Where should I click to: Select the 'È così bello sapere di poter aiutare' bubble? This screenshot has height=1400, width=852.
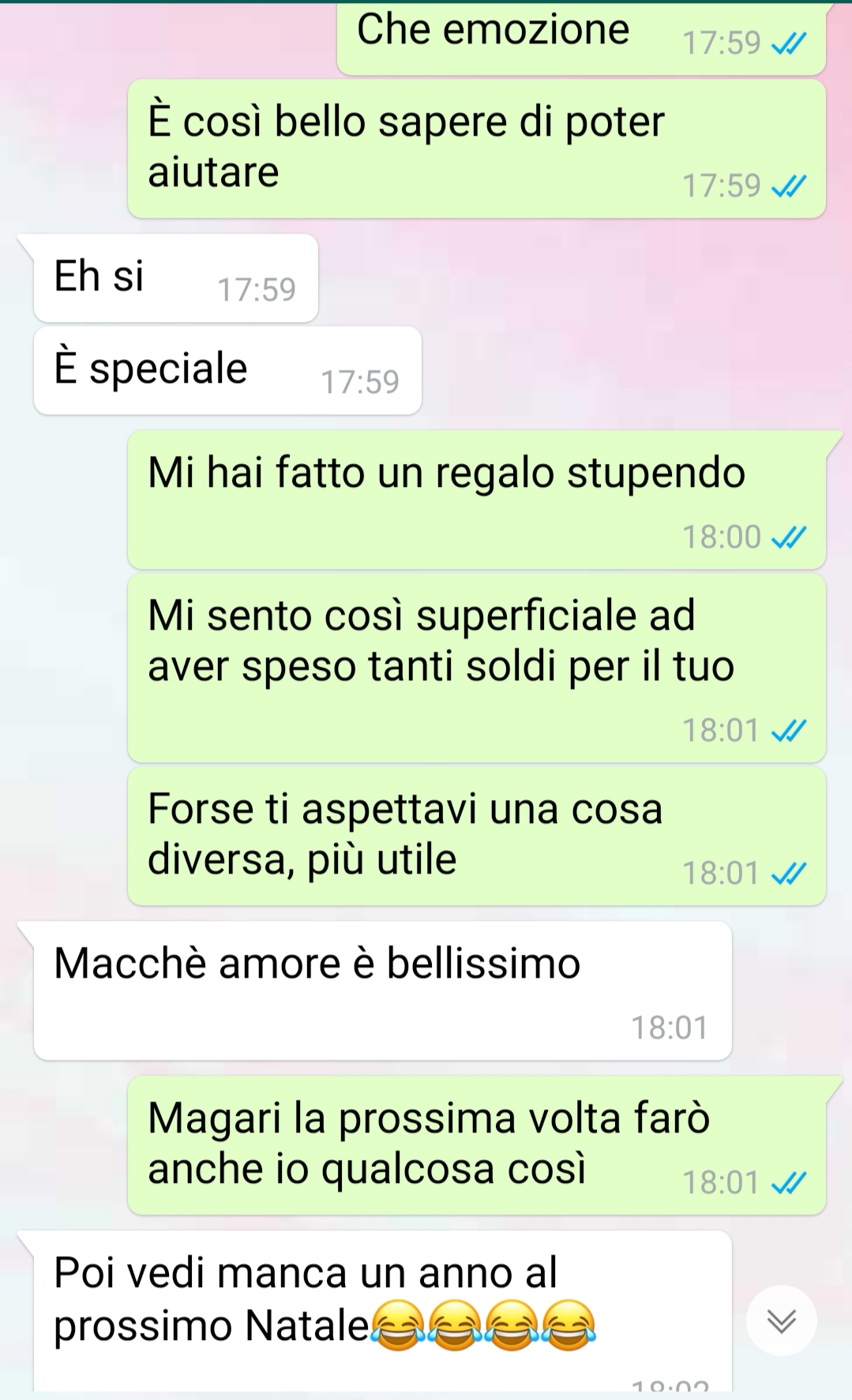[477, 148]
